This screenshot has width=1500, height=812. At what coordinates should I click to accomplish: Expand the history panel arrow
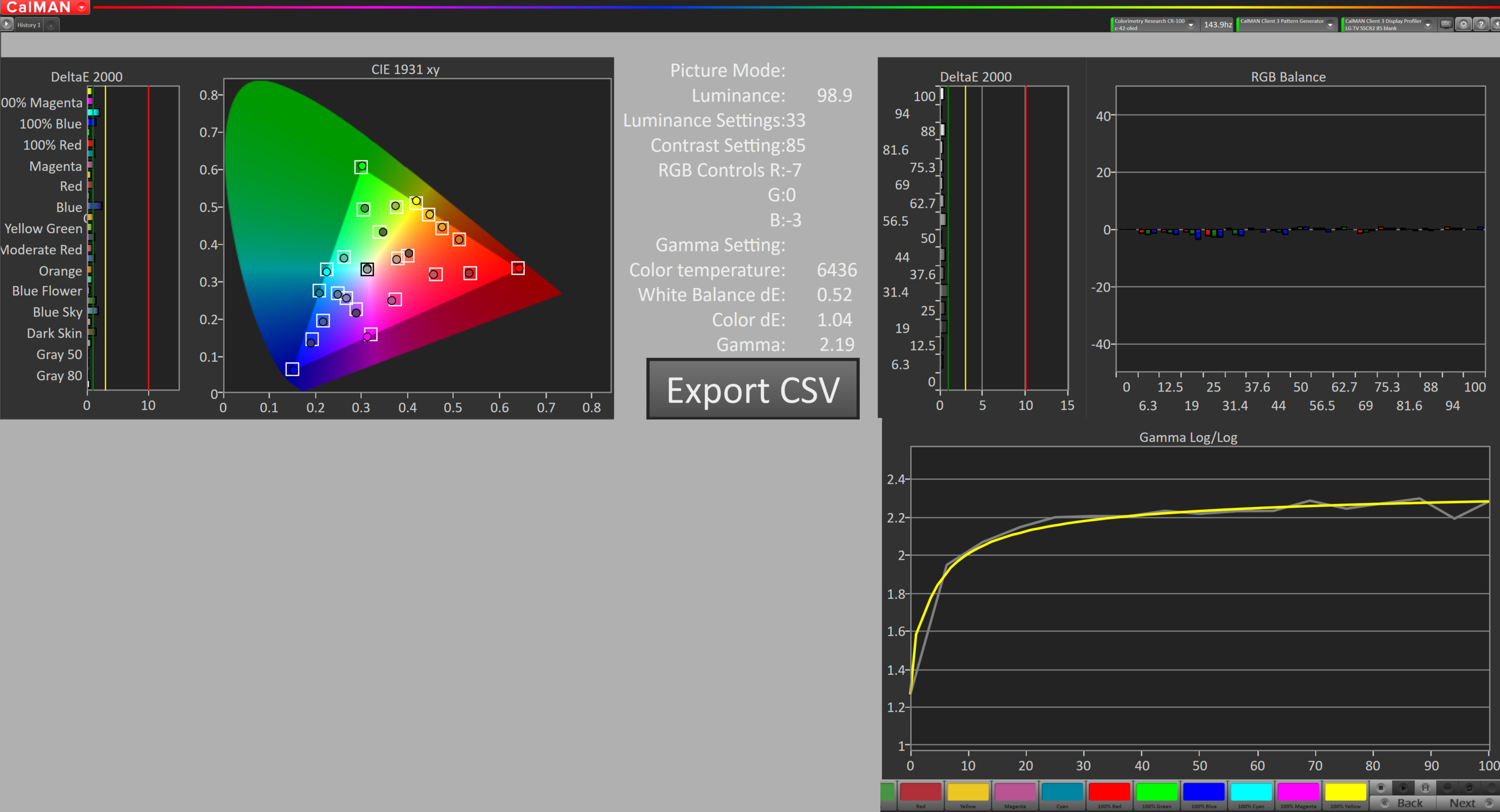click(x=6, y=25)
